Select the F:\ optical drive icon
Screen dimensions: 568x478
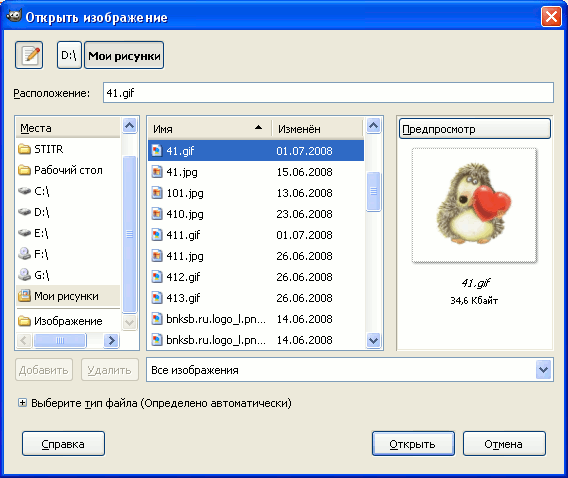tap(25, 254)
